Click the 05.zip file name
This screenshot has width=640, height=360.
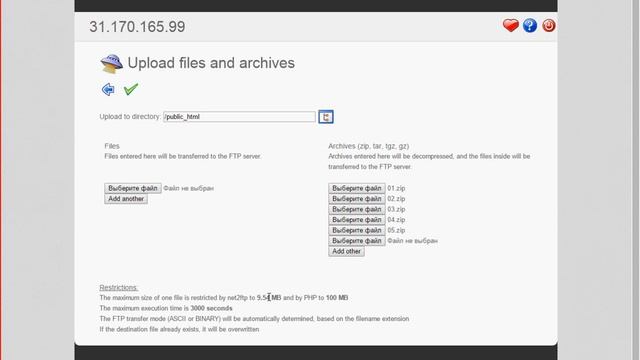(396, 230)
